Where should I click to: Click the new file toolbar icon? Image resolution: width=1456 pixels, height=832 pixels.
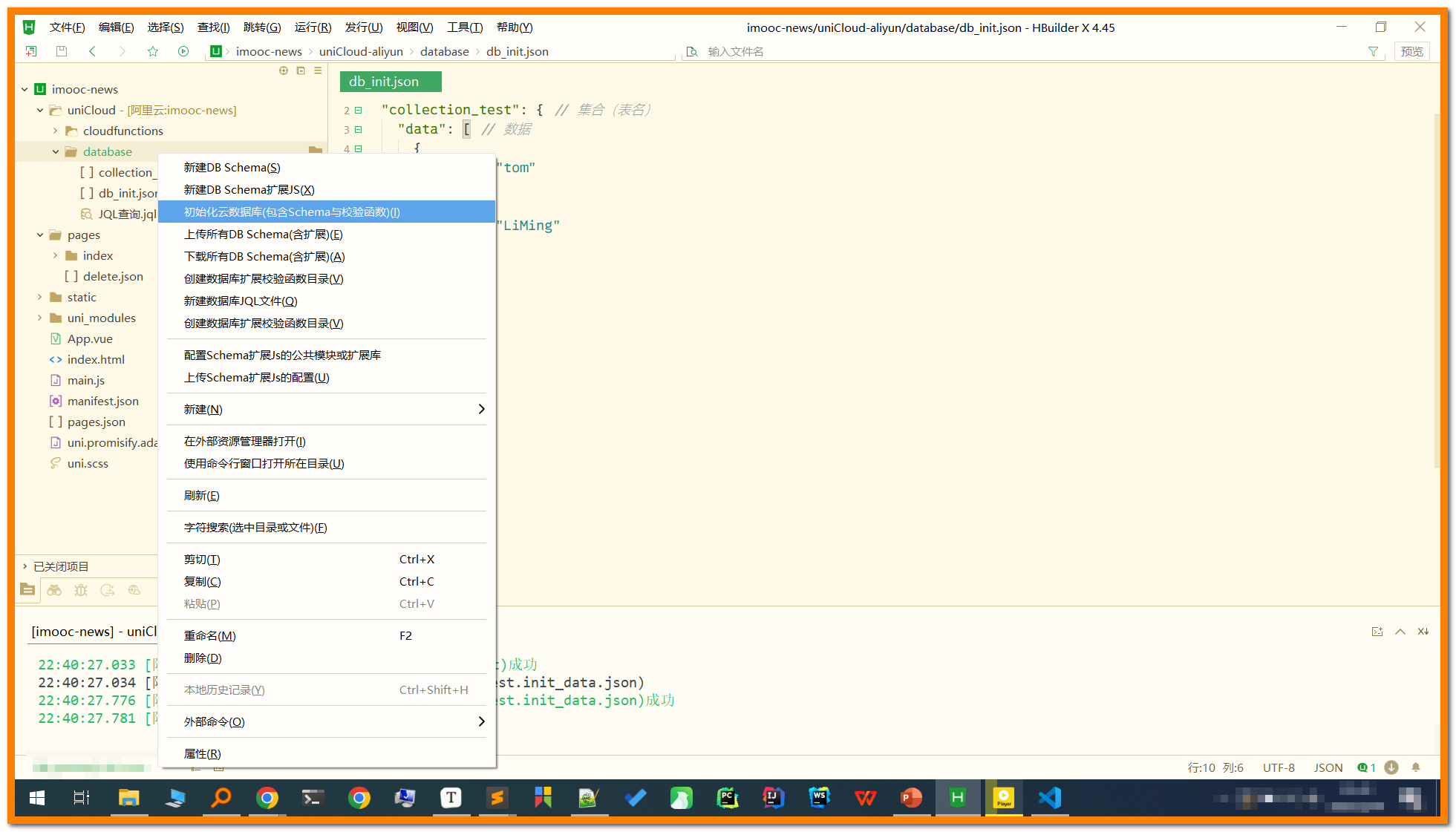(x=31, y=51)
